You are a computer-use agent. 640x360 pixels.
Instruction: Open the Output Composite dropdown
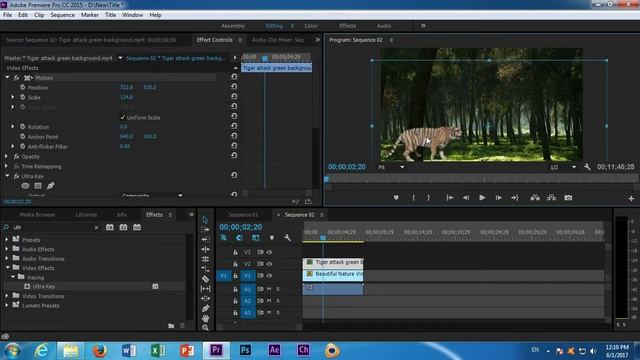(x=152, y=196)
